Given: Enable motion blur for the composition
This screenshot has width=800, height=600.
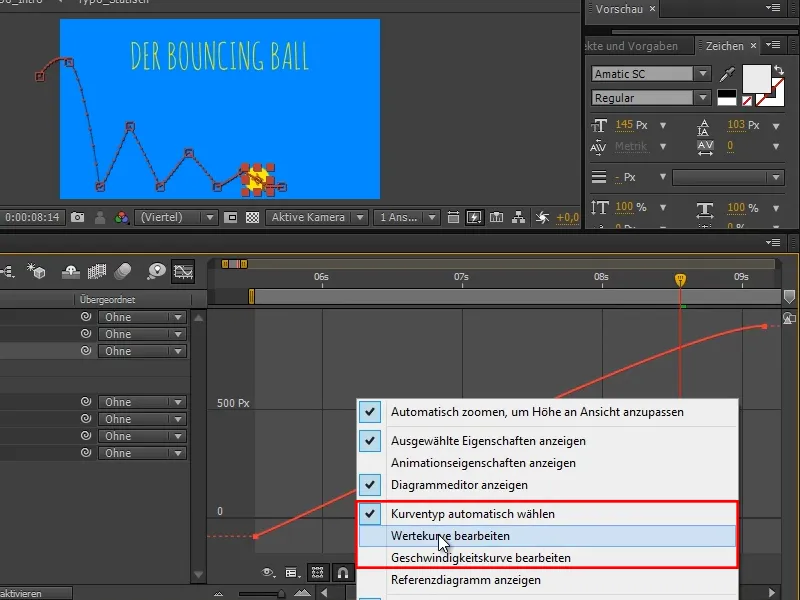Looking at the screenshot, I should click(123, 272).
